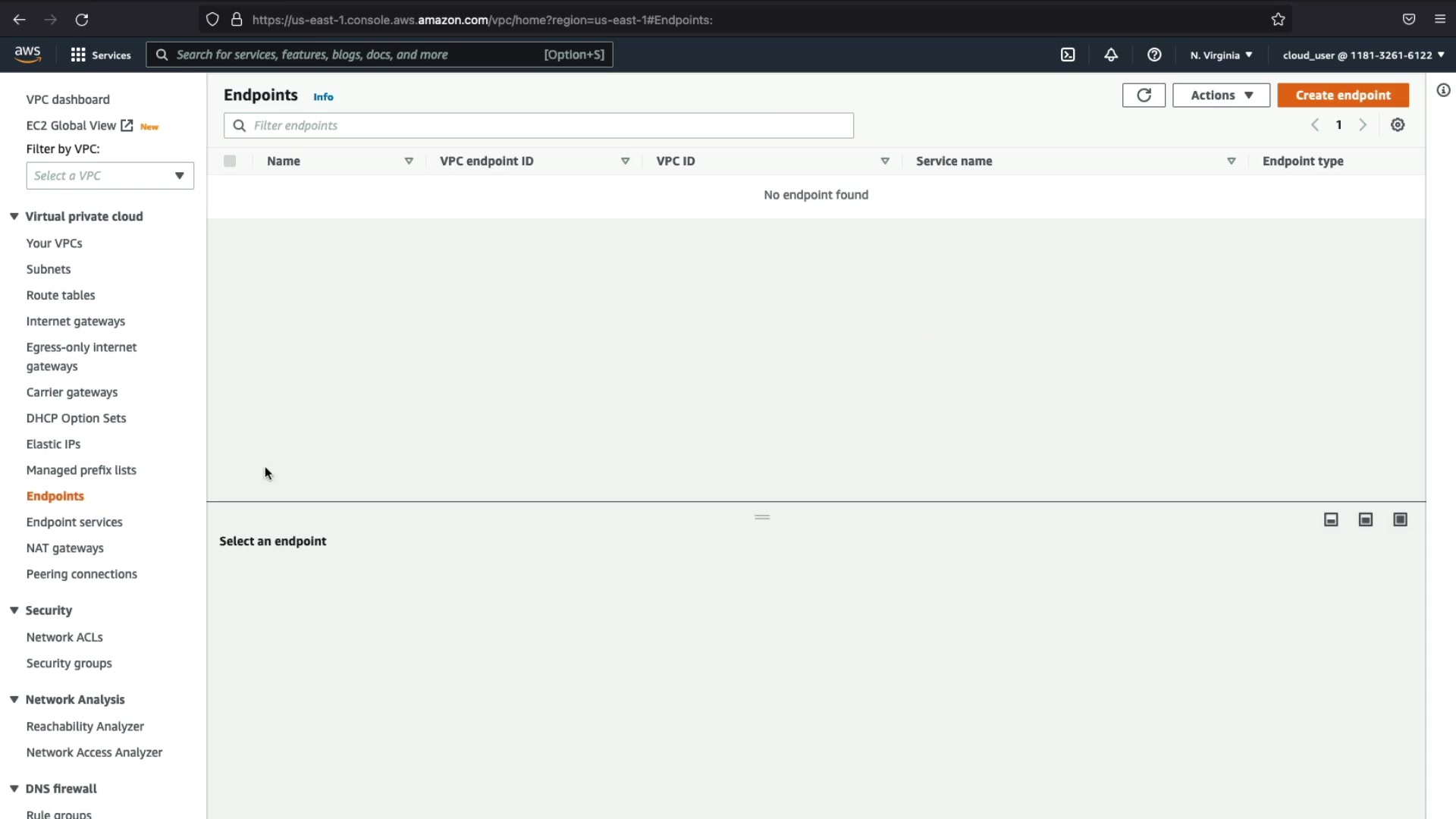This screenshot has width=1456, height=819.
Task: Open the Actions dropdown menu
Action: [x=1221, y=95]
